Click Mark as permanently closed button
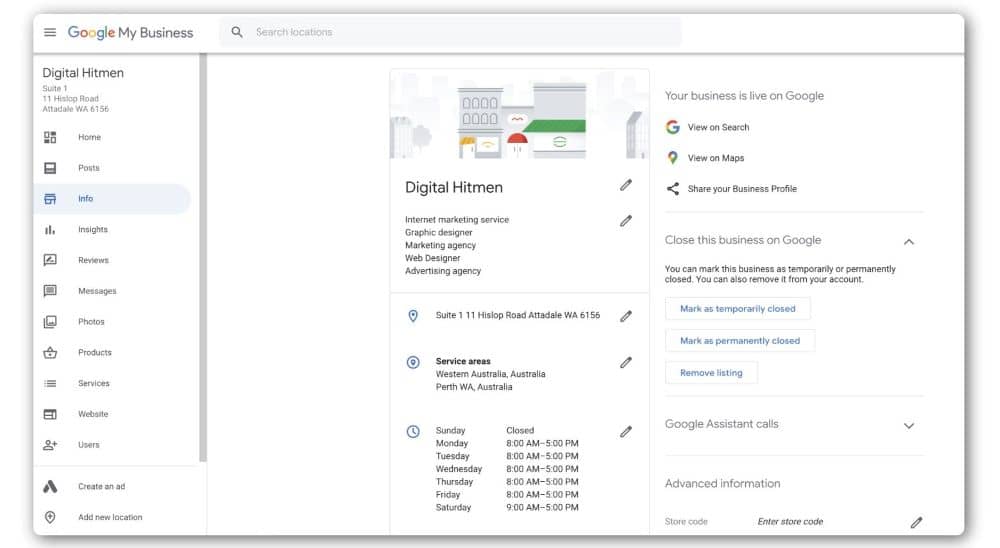1000x548 pixels. tap(740, 341)
